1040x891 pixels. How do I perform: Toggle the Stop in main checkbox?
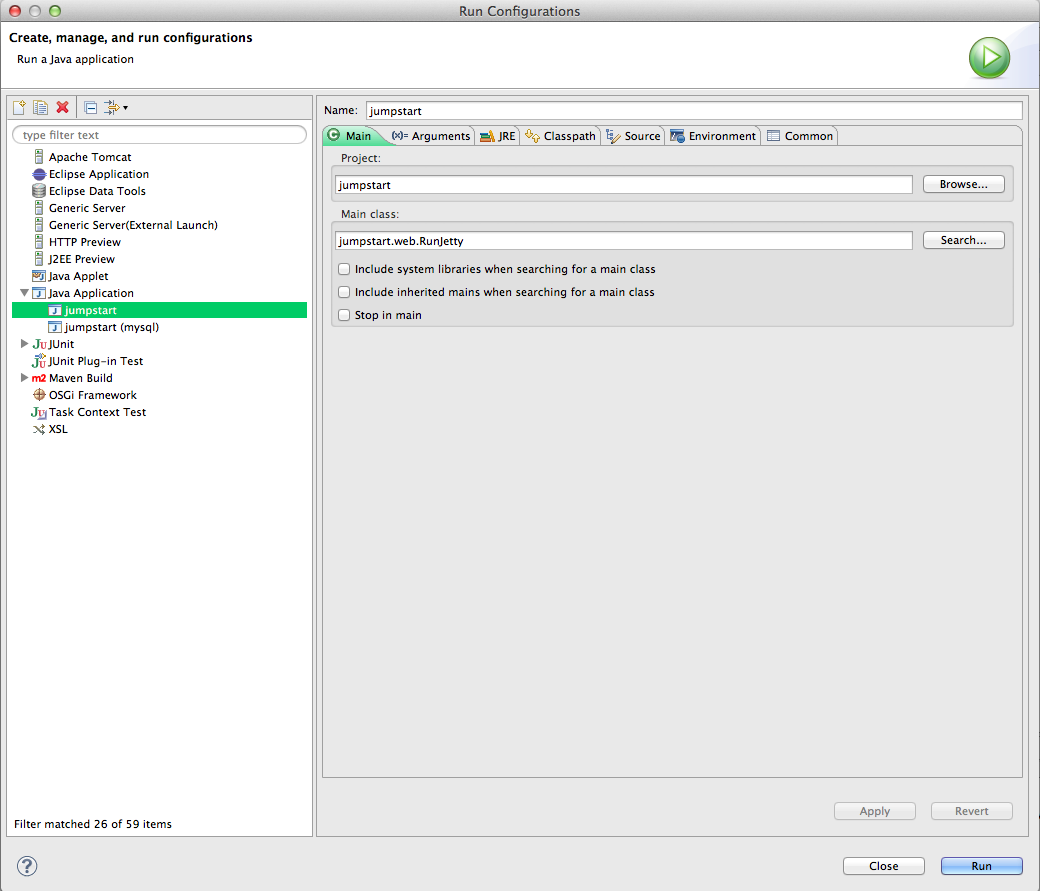(x=344, y=315)
